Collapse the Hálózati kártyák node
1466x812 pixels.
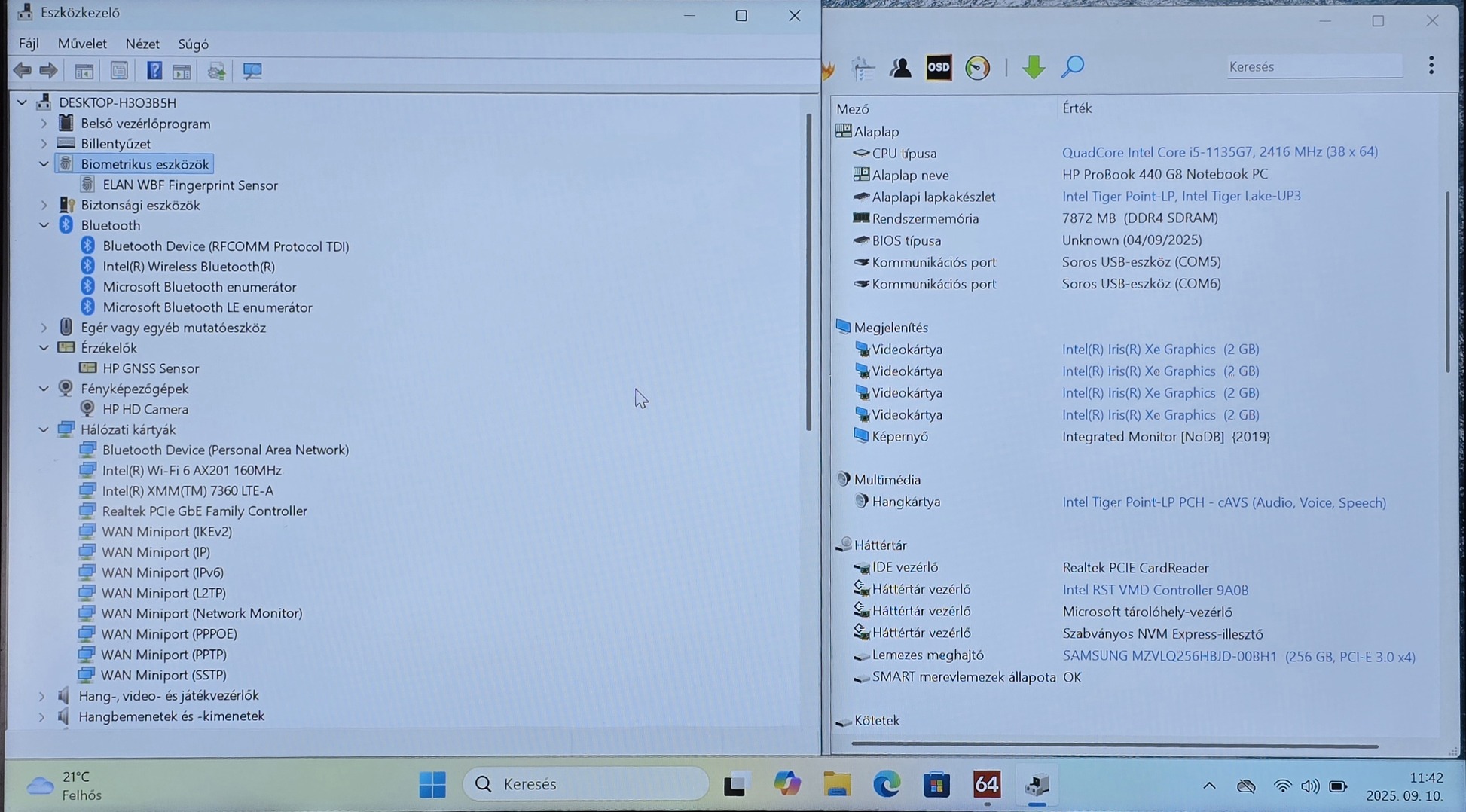pyautogui.click(x=44, y=429)
